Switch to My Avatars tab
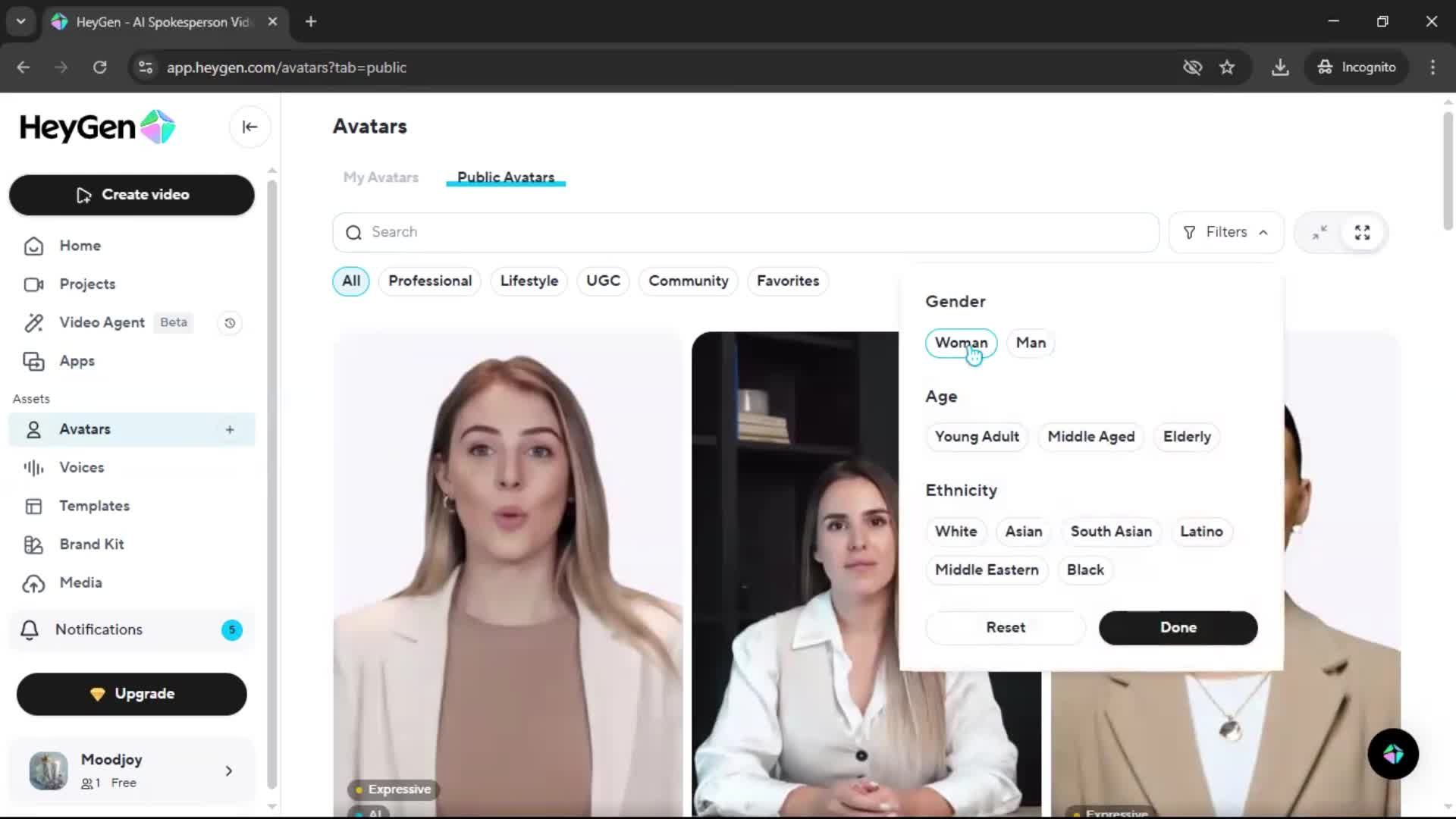The width and height of the screenshot is (1456, 819). coord(381,177)
